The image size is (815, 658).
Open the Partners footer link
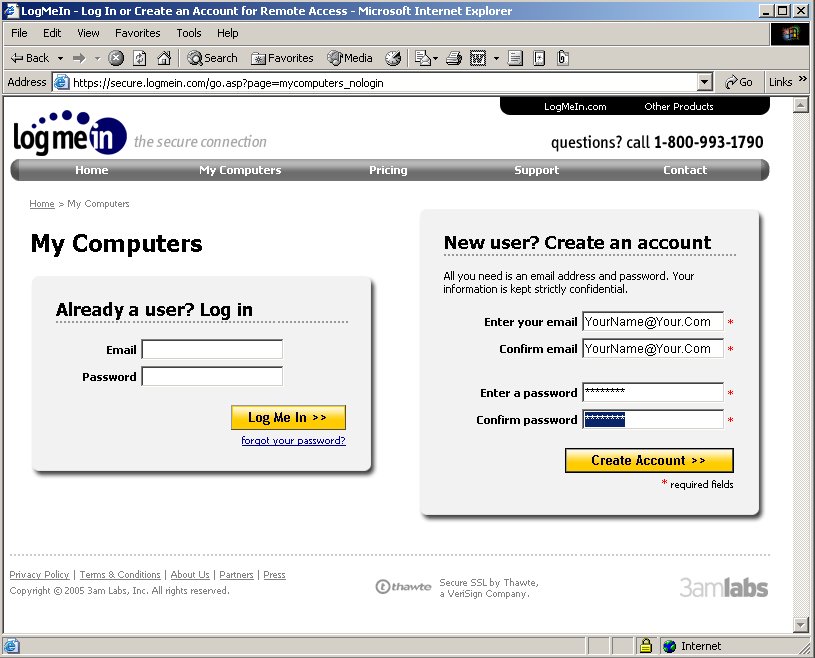pyautogui.click(x=236, y=575)
